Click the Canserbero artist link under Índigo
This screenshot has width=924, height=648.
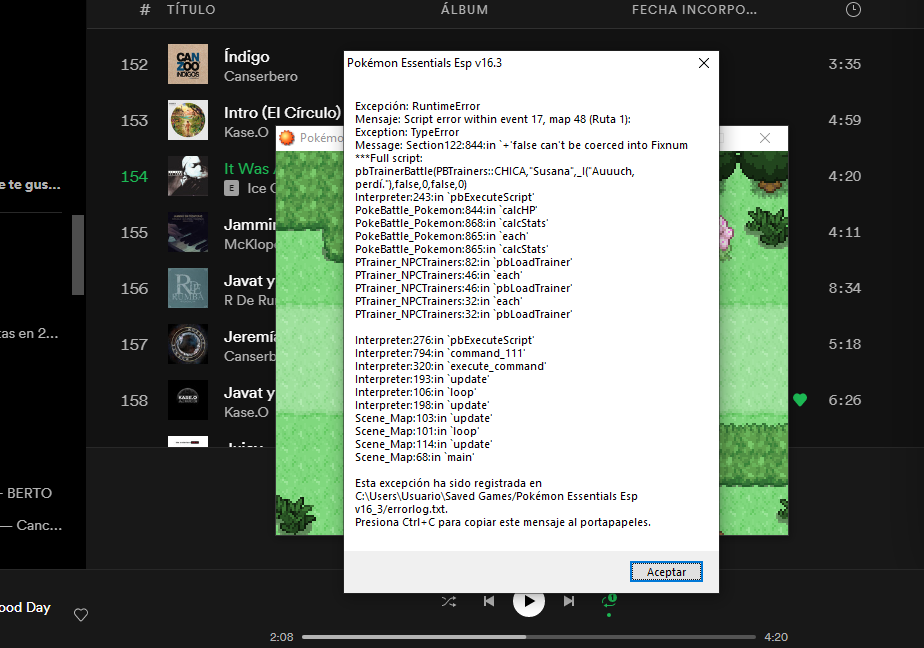[x=260, y=76]
